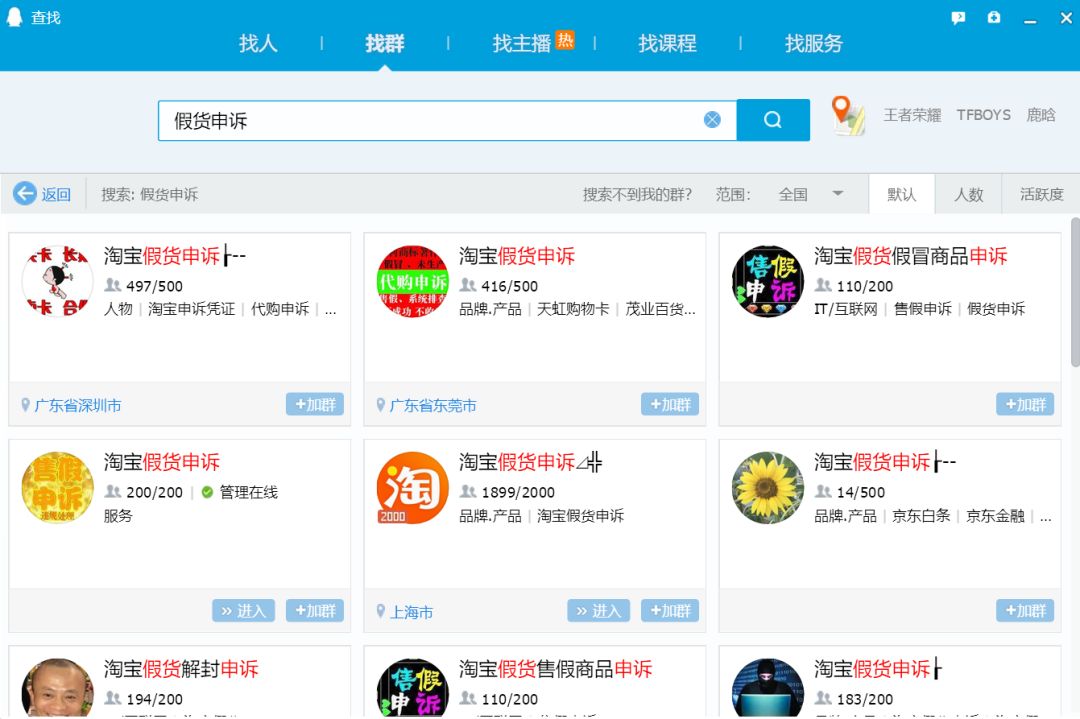Search hot keyword 鹿晗
This screenshot has width=1080, height=719.
(x=1041, y=115)
